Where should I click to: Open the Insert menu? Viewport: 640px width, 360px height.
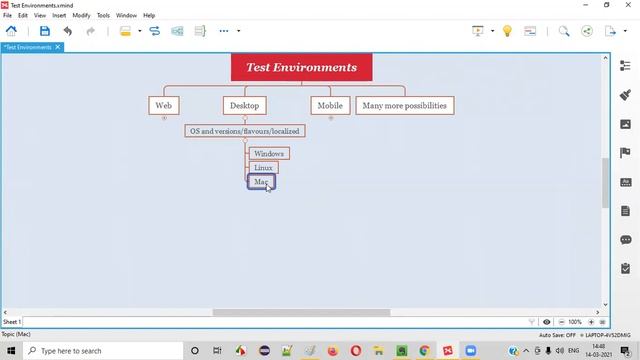tap(59, 16)
